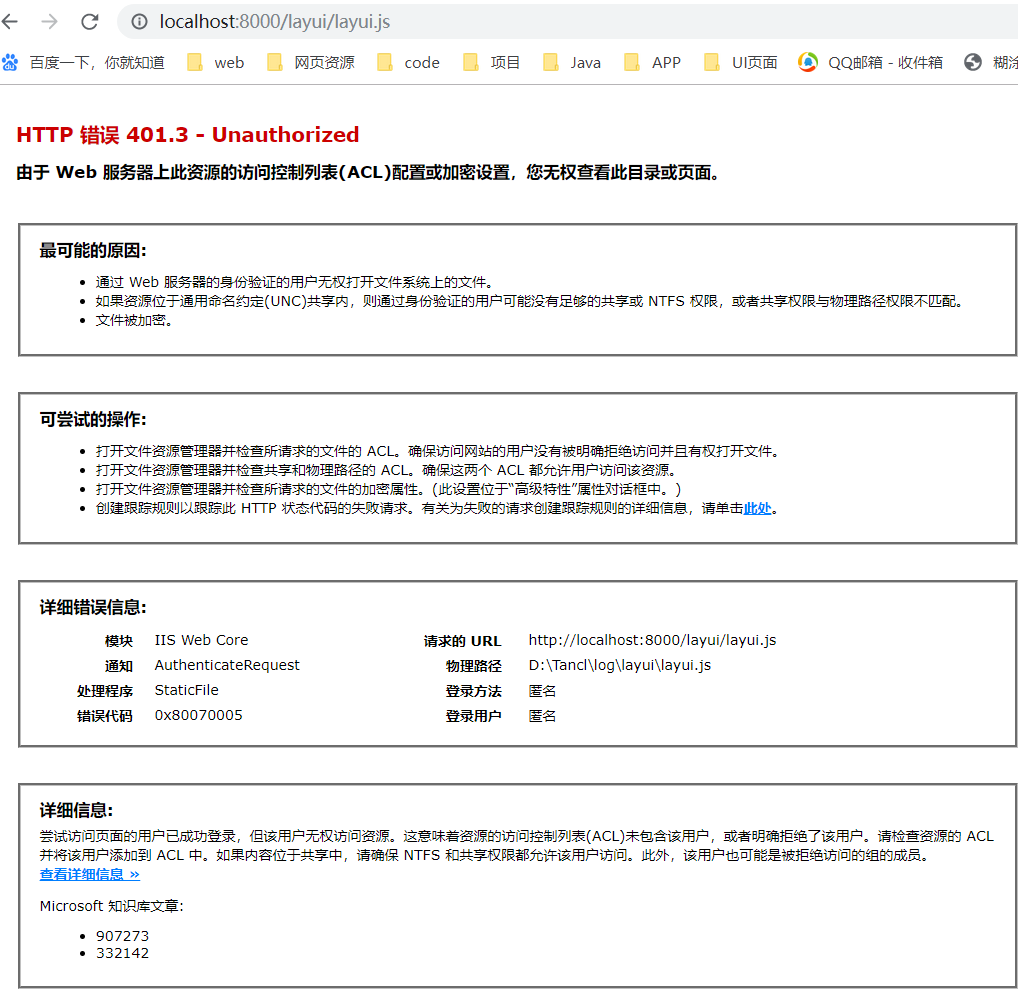Click the folder icon of the web bookmark
The width and height of the screenshot is (1018, 992).
194,62
